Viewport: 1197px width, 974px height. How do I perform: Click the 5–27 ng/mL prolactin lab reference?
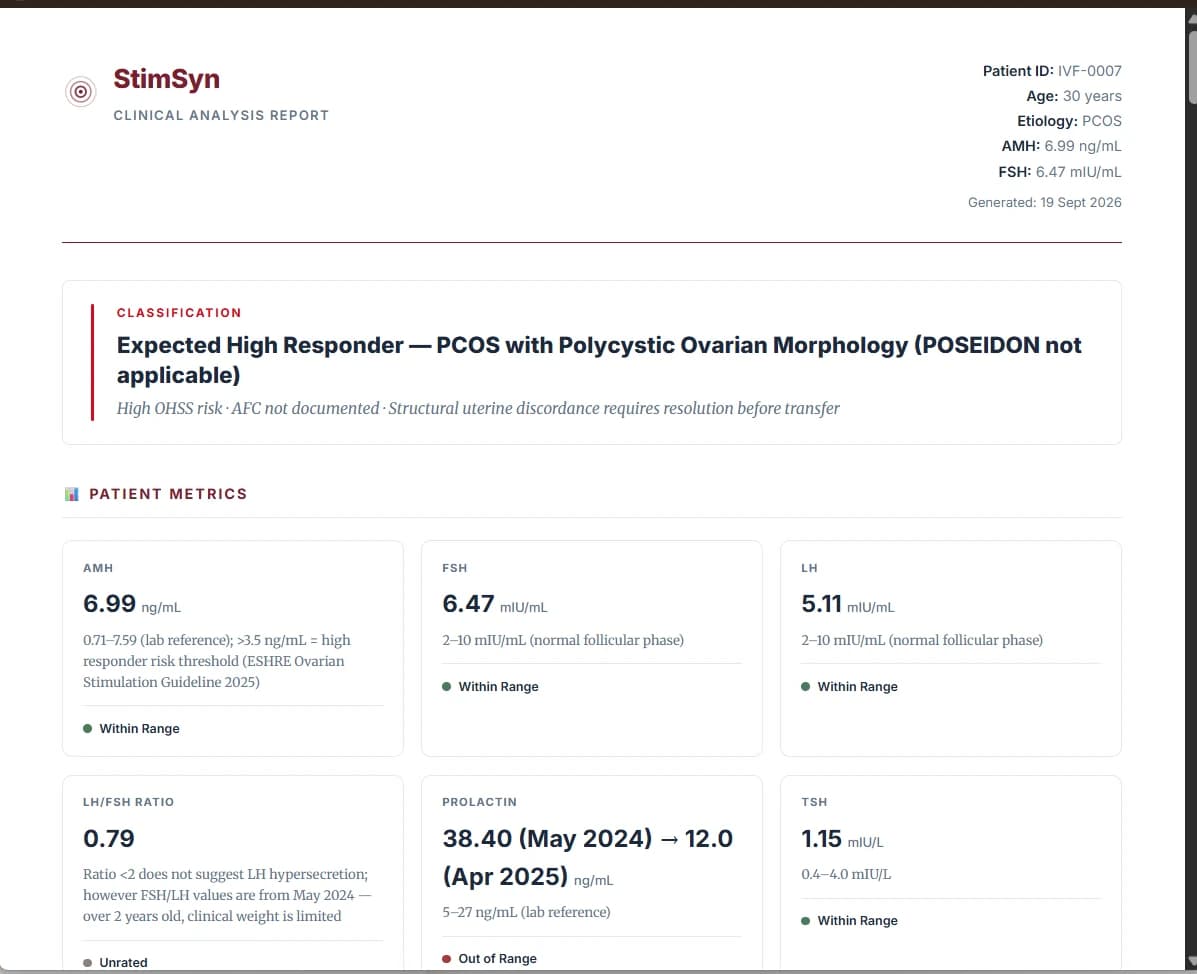pyautogui.click(x=526, y=912)
